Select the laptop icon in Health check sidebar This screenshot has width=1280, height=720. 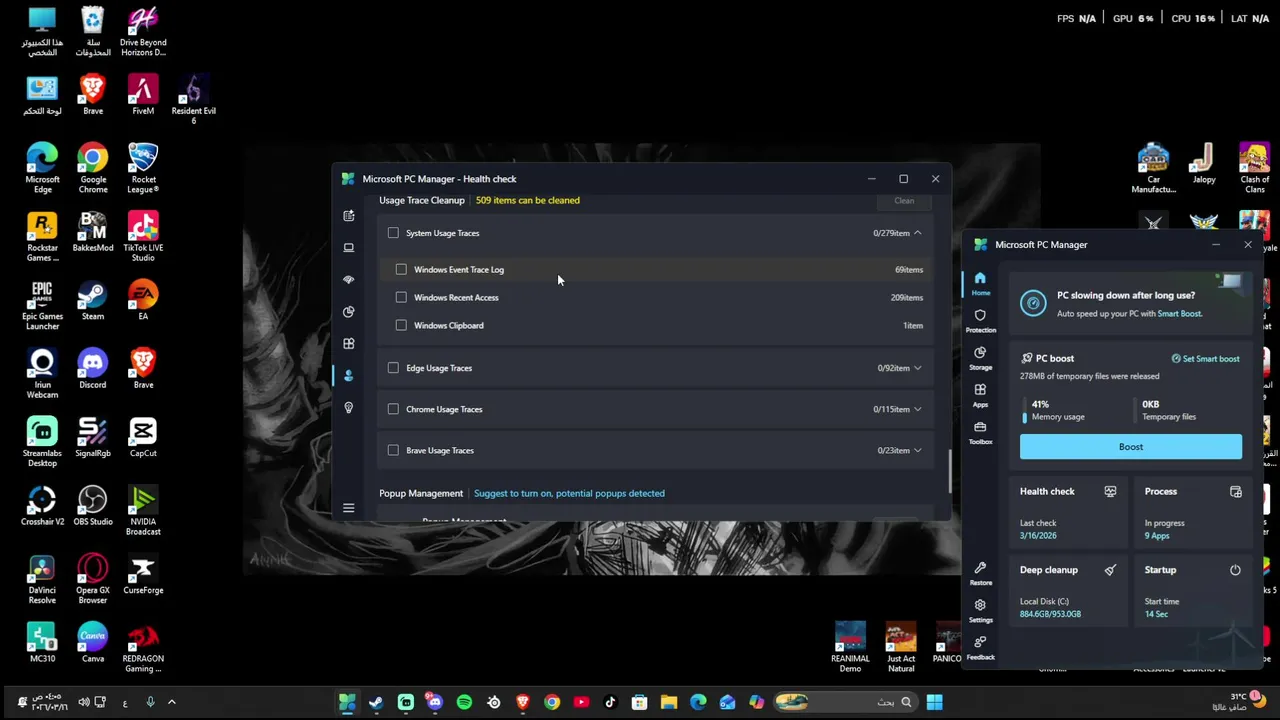coord(348,248)
